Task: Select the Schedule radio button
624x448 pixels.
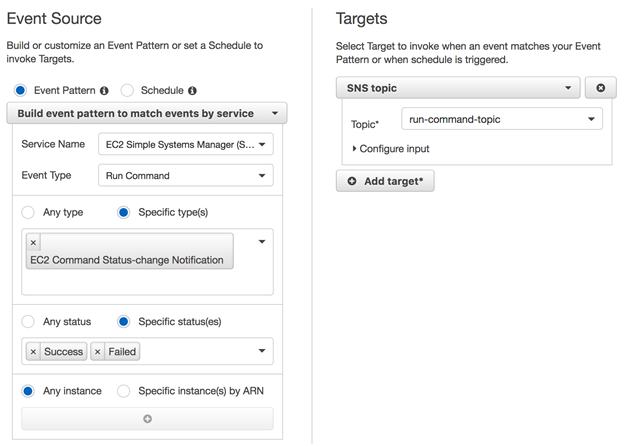Action: 127,91
